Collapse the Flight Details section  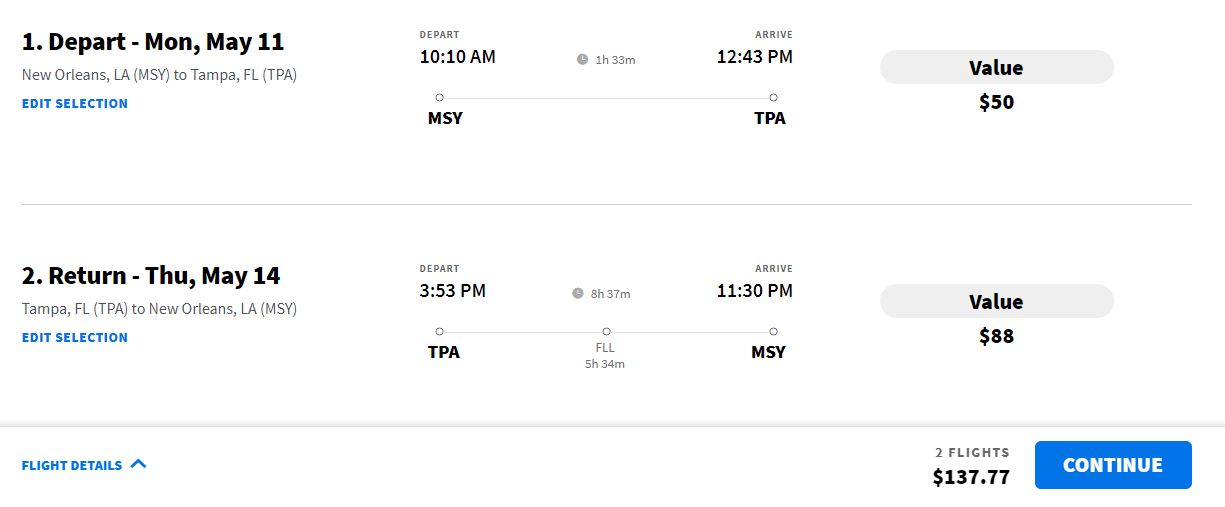pos(84,465)
